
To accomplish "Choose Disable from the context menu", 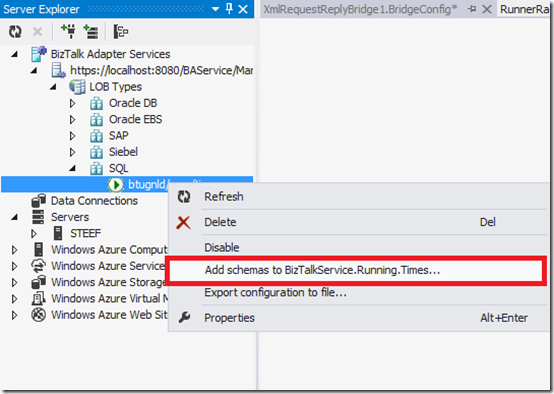I will coord(358,247).
